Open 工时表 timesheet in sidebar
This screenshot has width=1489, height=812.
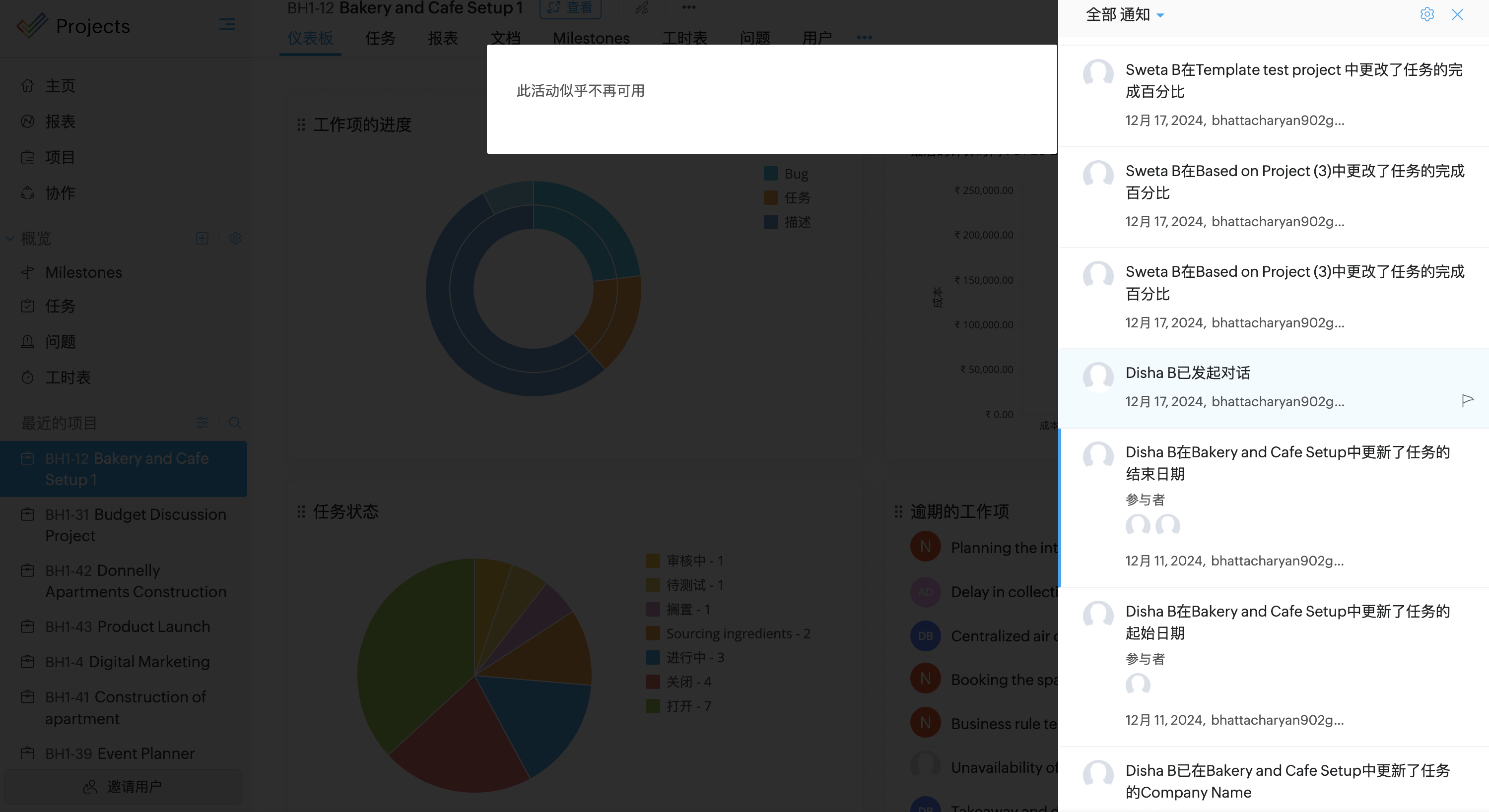[x=68, y=377]
